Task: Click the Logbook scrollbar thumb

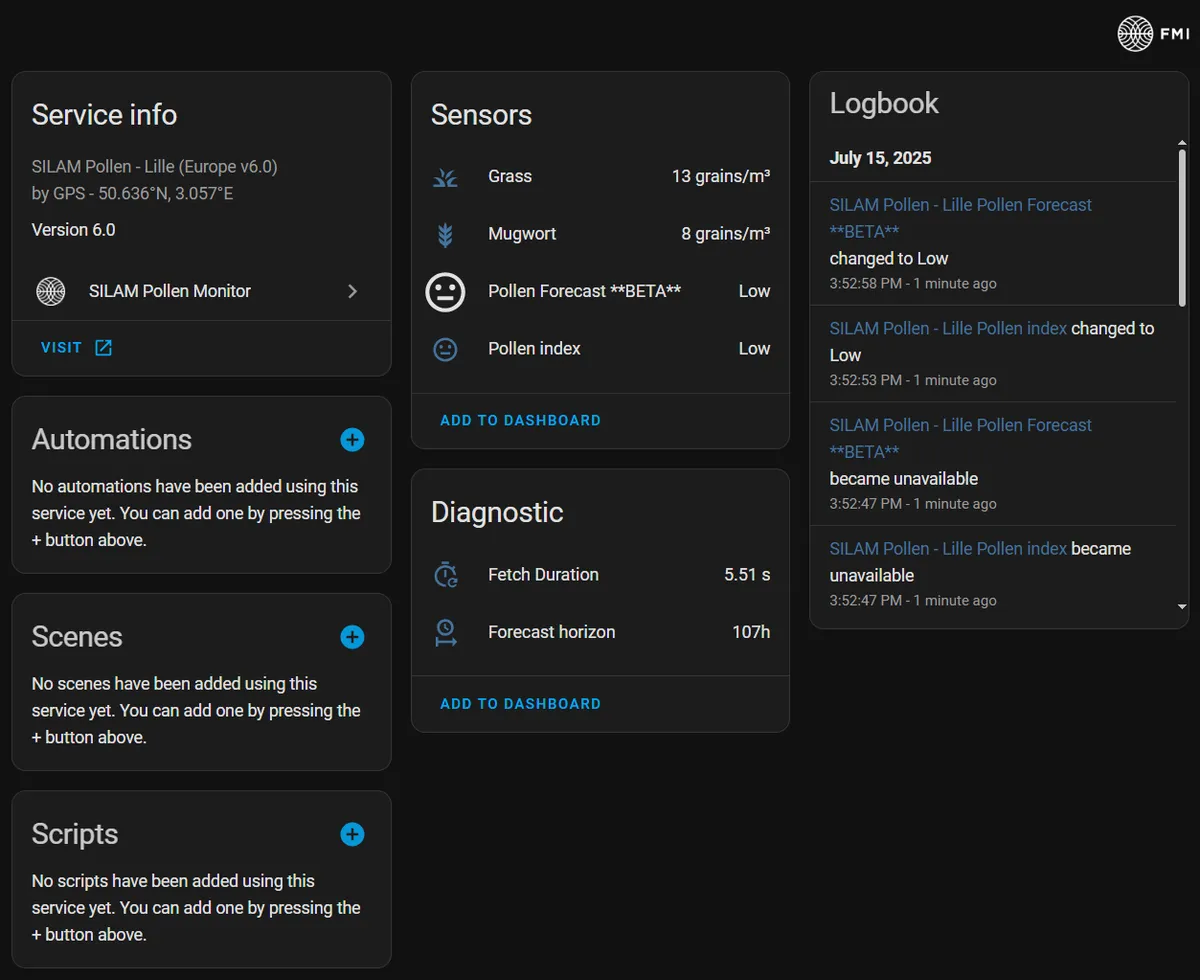Action: tap(1182, 228)
